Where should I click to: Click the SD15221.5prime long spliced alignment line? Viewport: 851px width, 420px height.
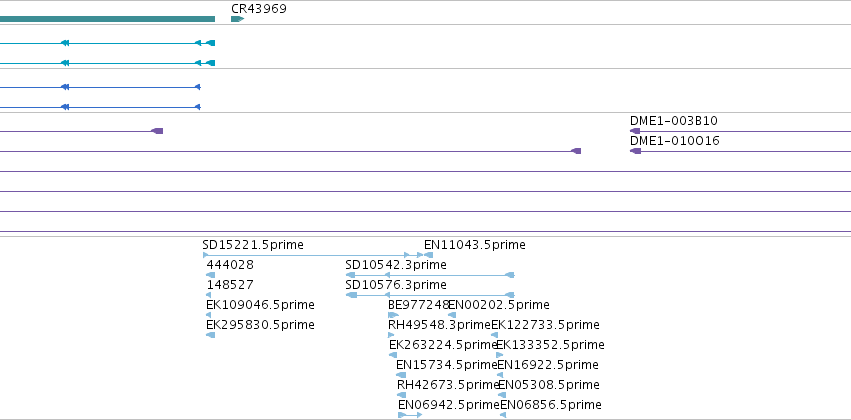[x=313, y=255]
